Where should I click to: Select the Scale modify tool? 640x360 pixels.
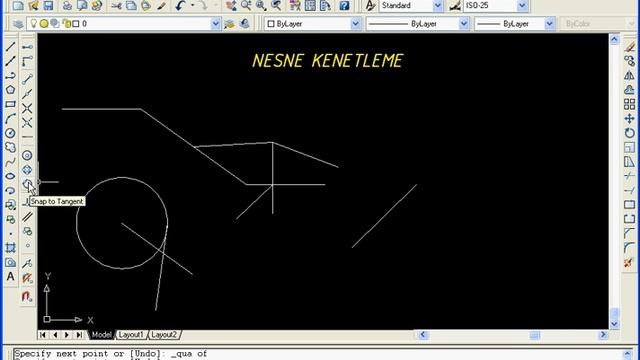(629, 147)
